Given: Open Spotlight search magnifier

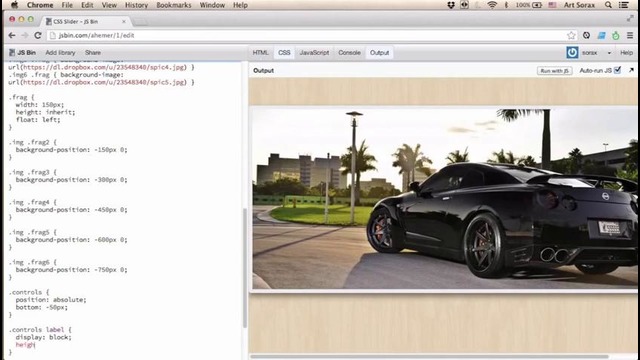Looking at the screenshot, I should click(x=608, y=5).
